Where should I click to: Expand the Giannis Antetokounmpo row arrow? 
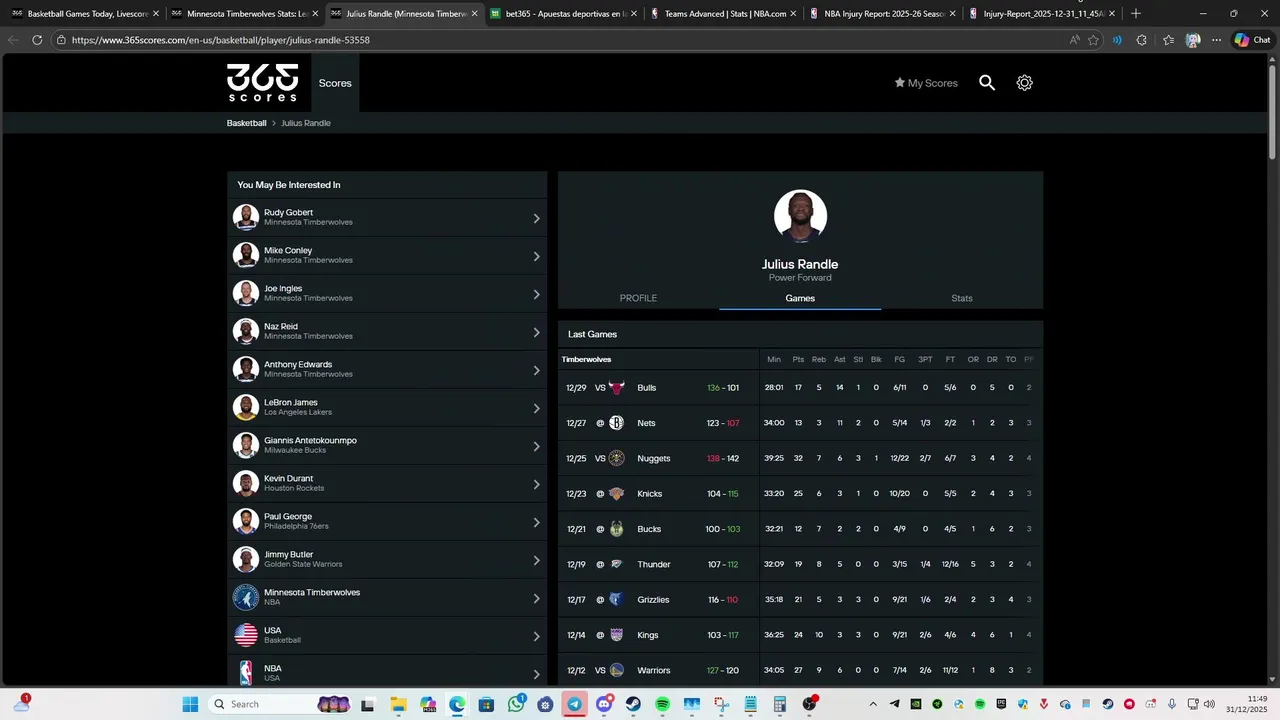pyautogui.click(x=536, y=446)
